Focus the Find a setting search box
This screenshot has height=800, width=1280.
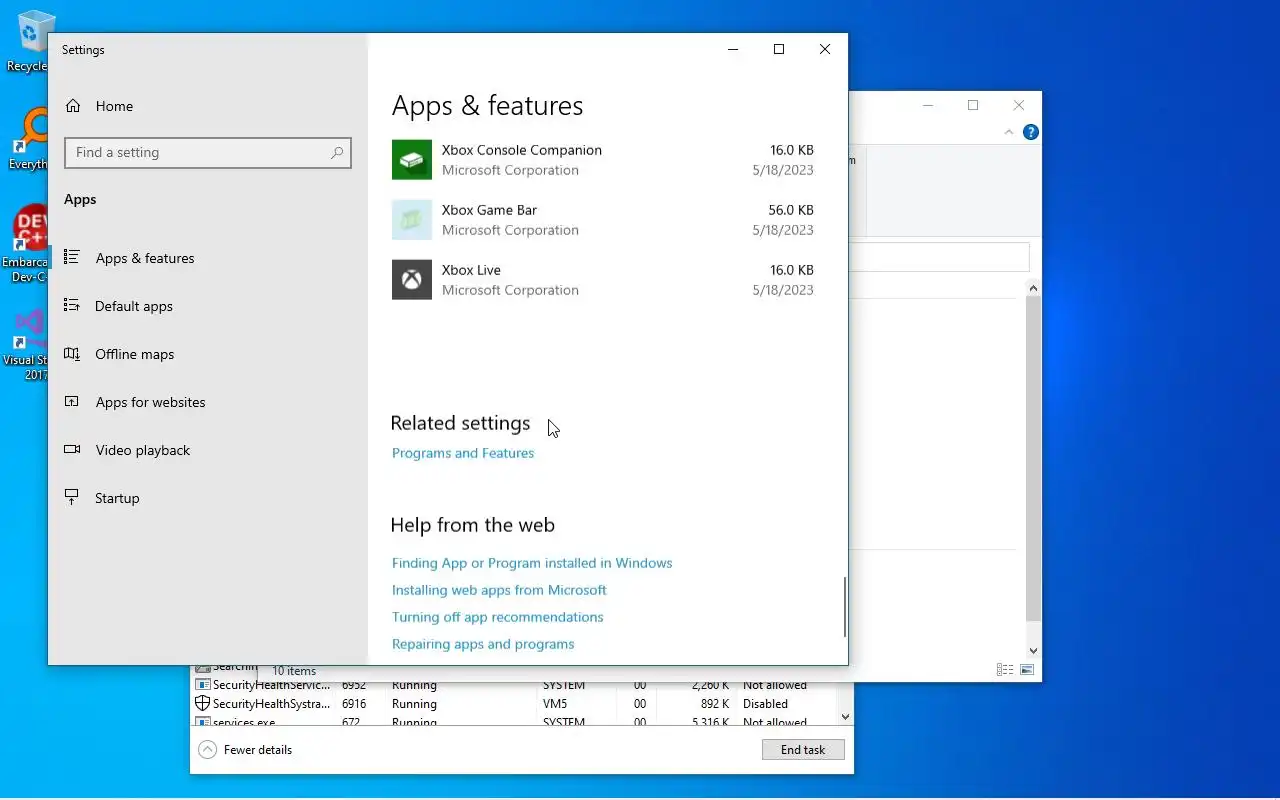tap(208, 152)
